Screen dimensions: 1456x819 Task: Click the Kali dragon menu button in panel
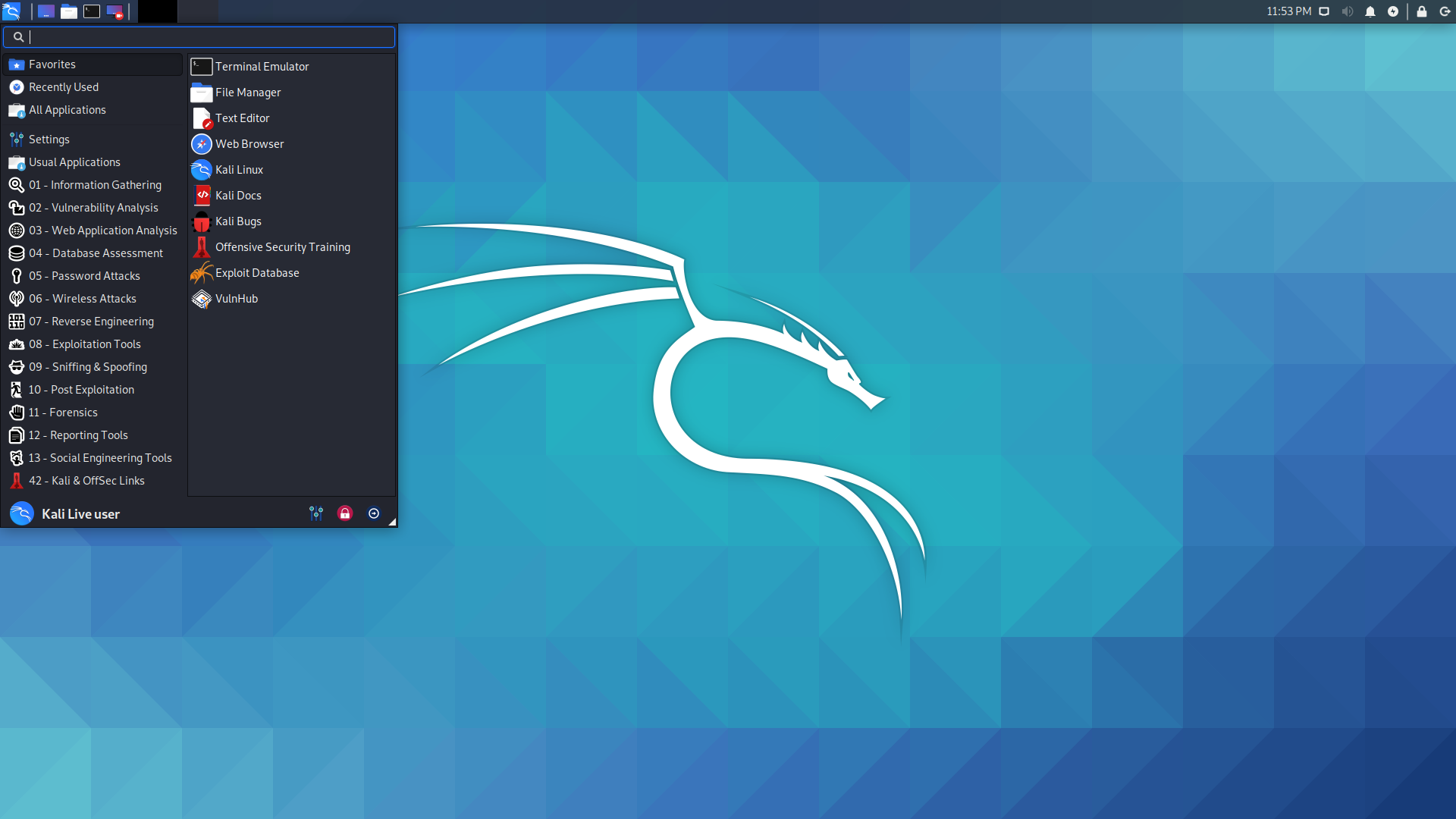[x=11, y=11]
